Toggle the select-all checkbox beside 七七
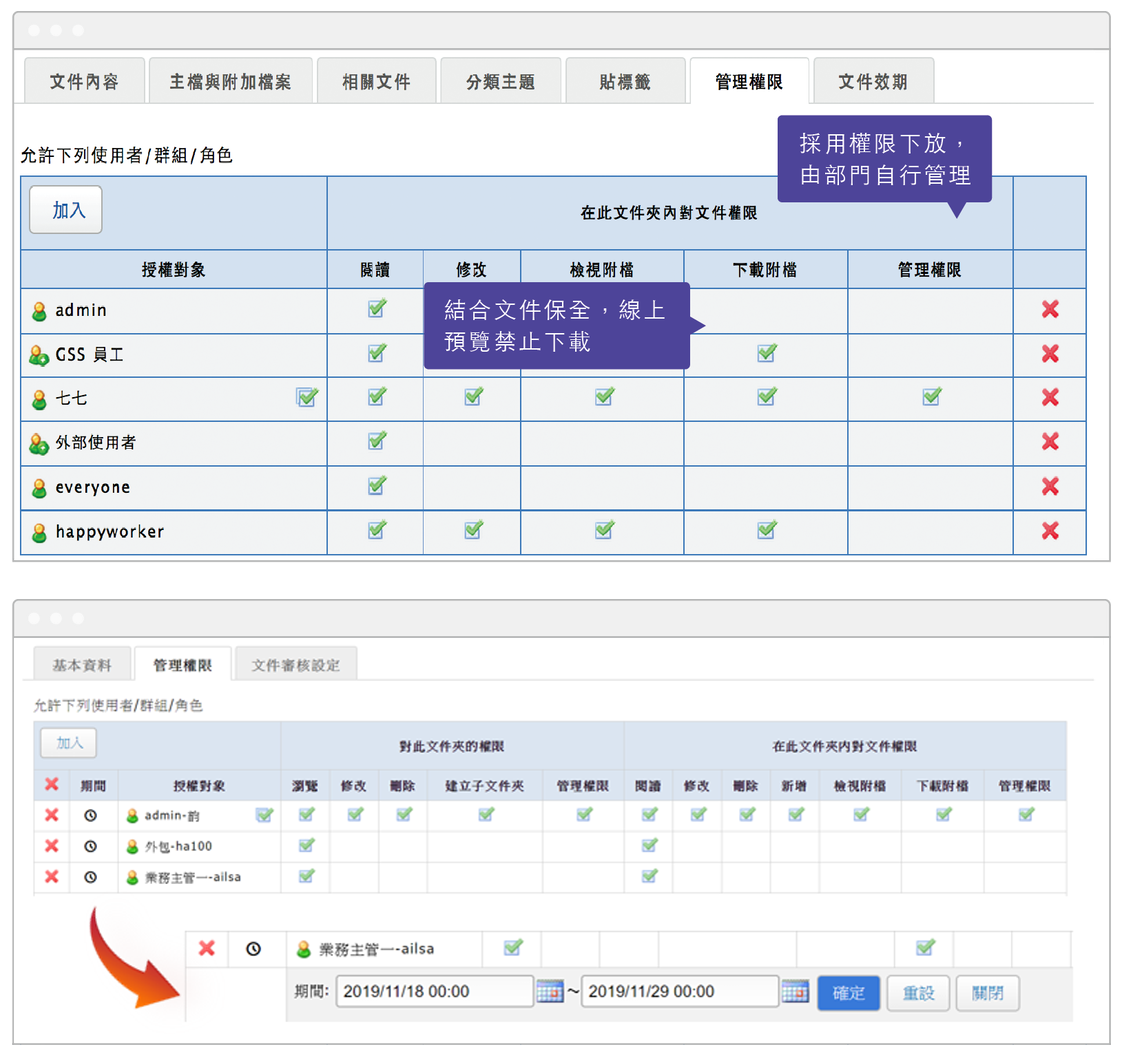This screenshot has height=1062, width=1123. pos(307,397)
